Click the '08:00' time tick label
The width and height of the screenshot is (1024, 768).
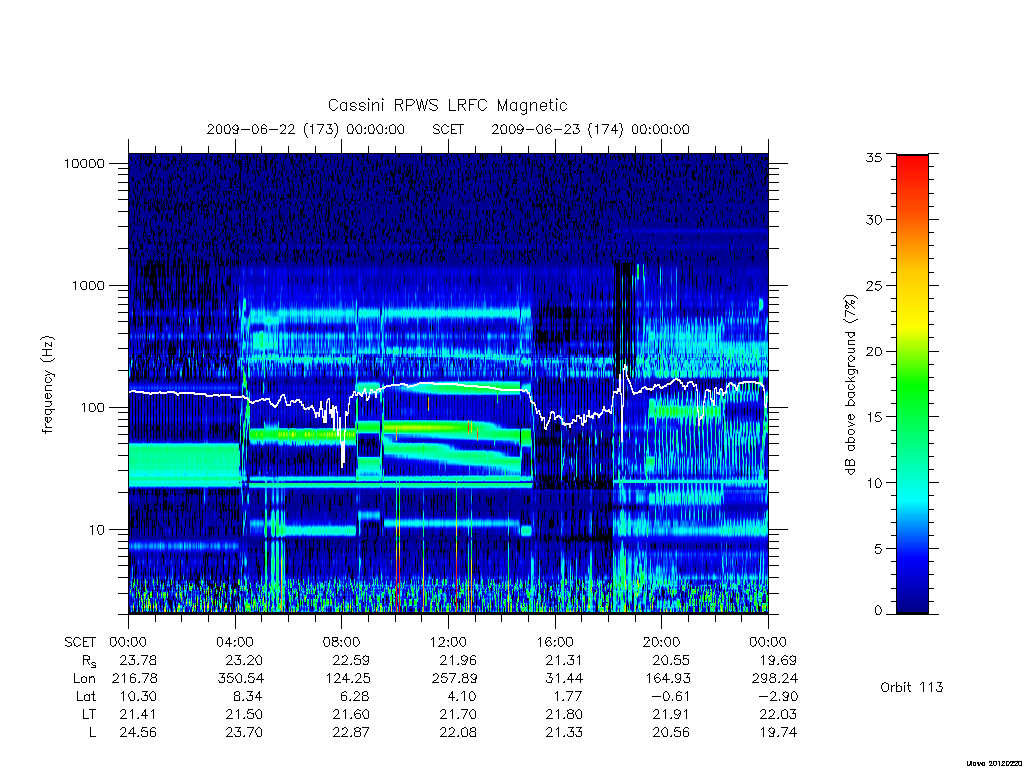[342, 642]
